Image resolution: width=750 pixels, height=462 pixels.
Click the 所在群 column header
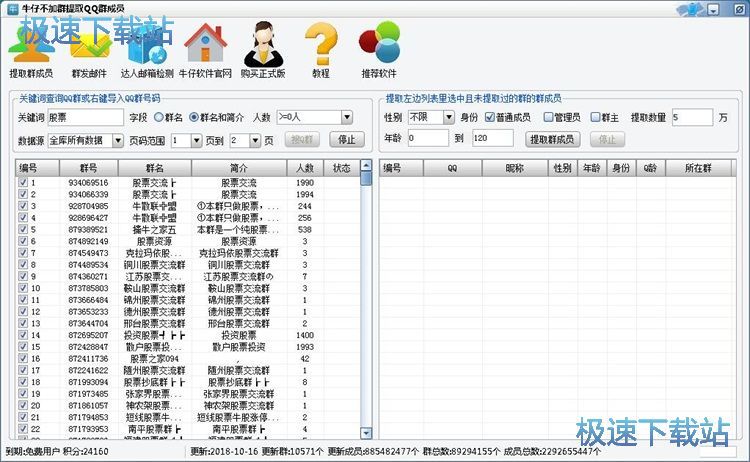point(698,168)
